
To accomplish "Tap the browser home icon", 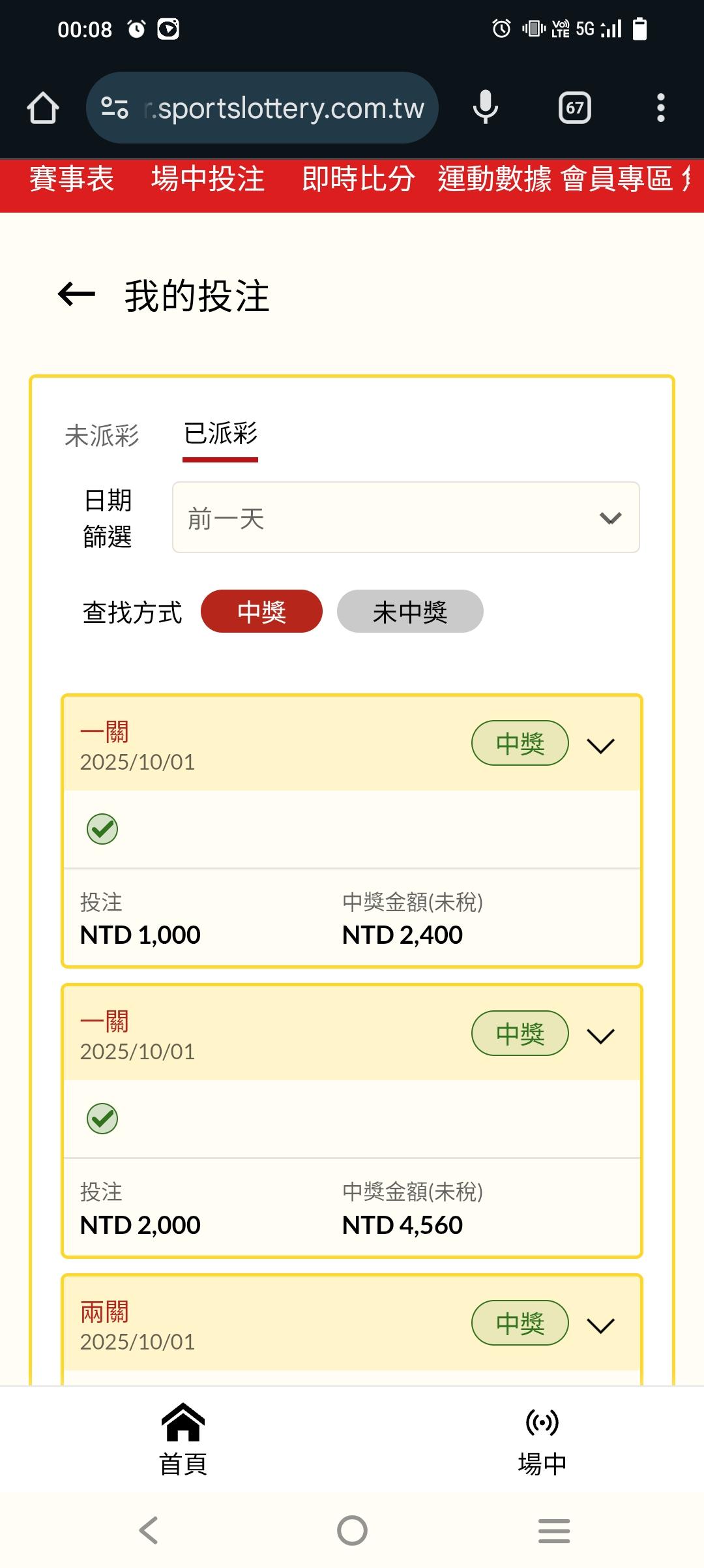I will click(x=43, y=108).
